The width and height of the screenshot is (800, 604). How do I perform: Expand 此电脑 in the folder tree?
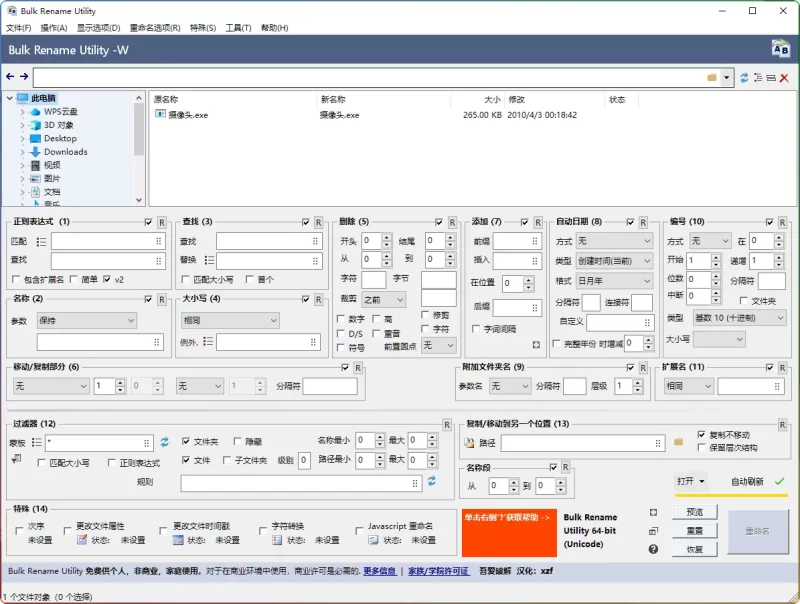10,99
